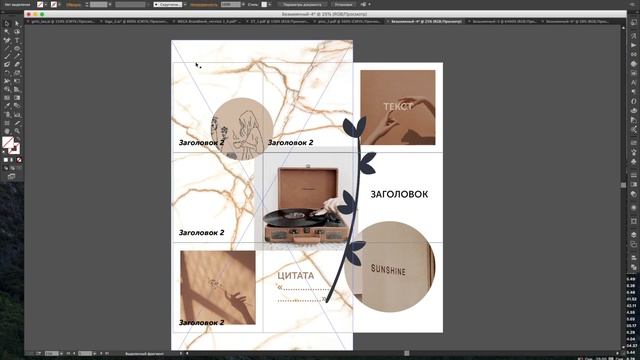Select the ЦИТАТА text on canvas
Image resolution: width=640 pixels, height=360 pixels.
296,276
